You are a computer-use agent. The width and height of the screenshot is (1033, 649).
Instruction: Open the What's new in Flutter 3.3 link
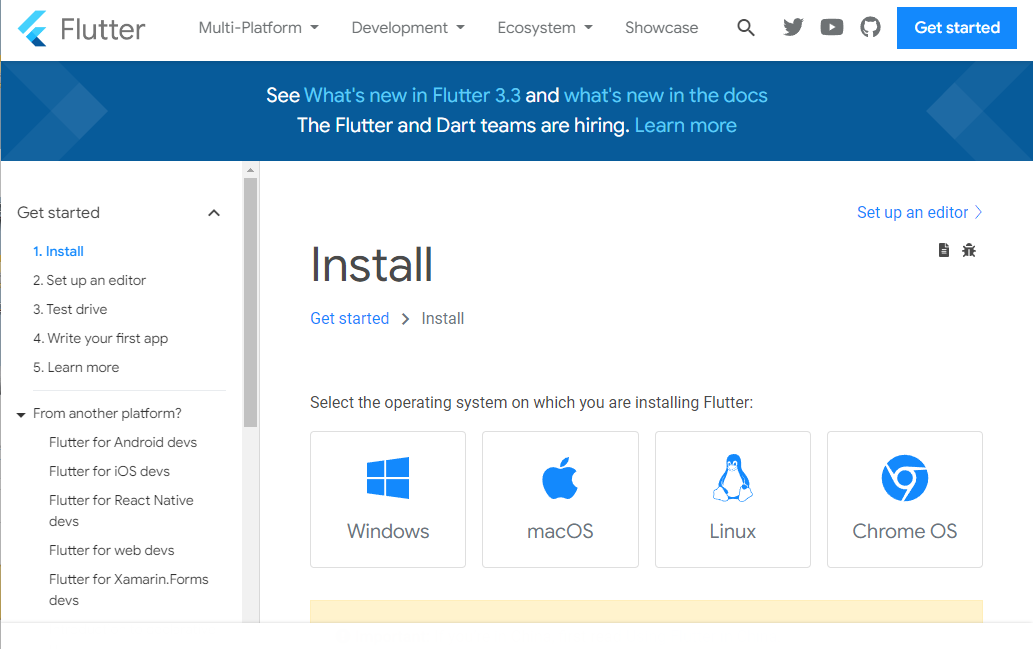click(x=412, y=96)
